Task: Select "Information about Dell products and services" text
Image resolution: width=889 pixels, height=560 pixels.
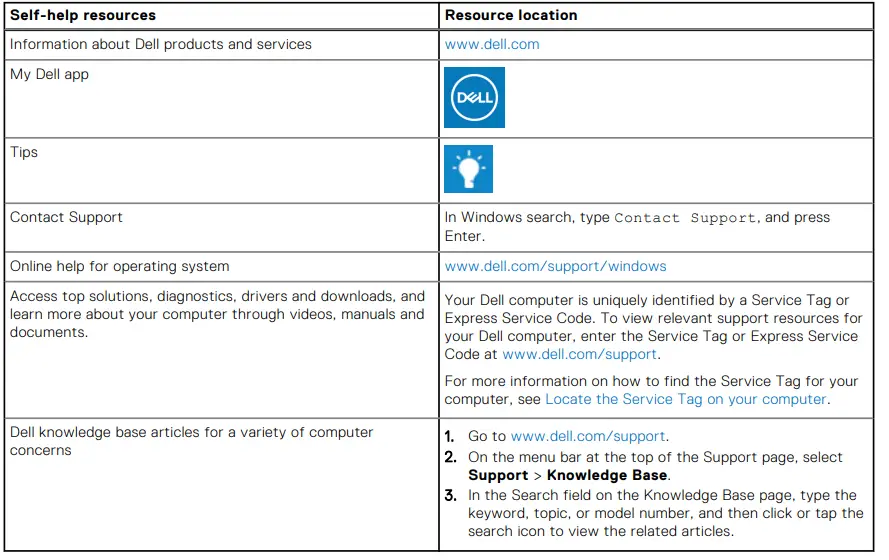Action: point(161,44)
